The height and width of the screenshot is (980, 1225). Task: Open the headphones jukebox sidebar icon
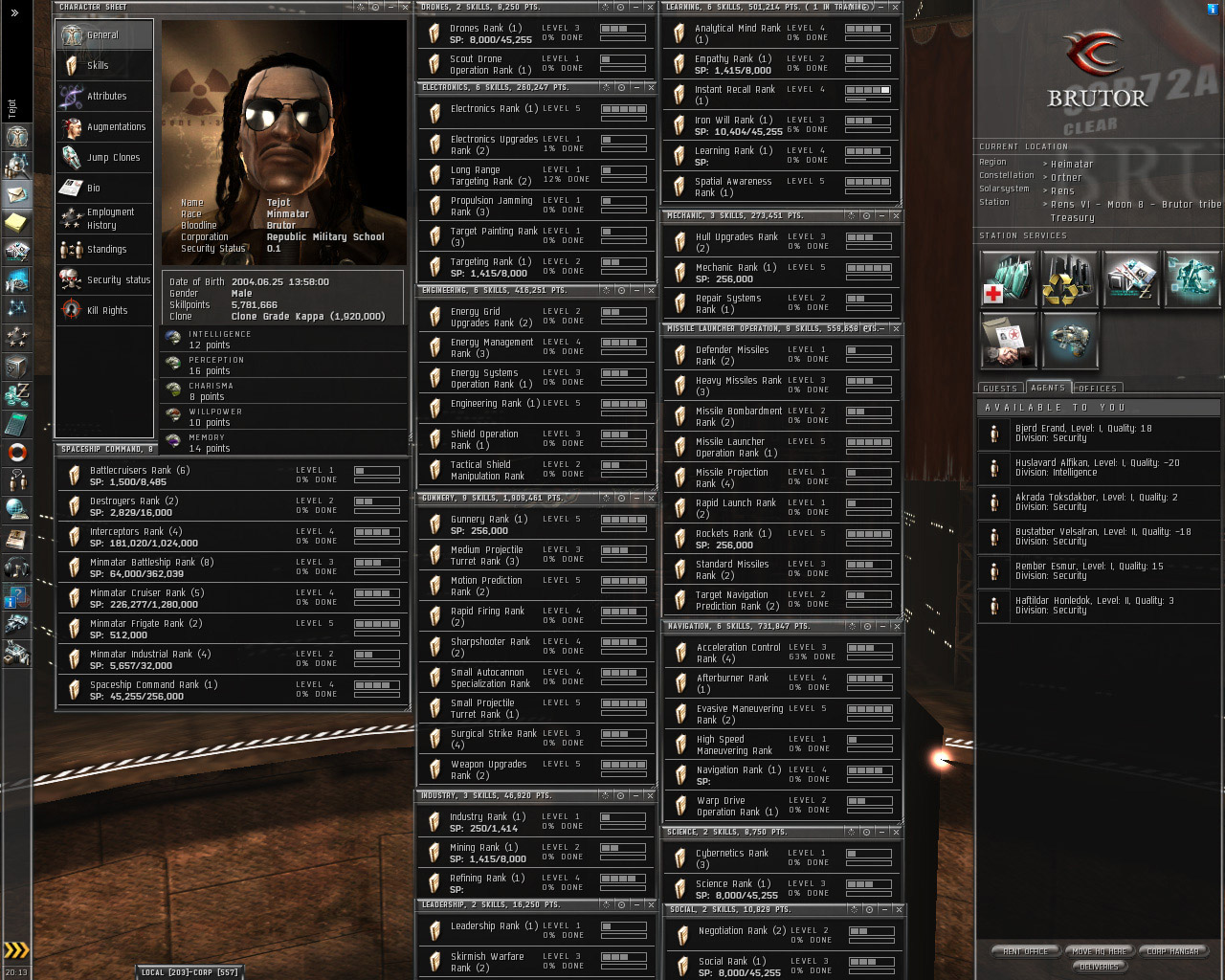tap(16, 568)
